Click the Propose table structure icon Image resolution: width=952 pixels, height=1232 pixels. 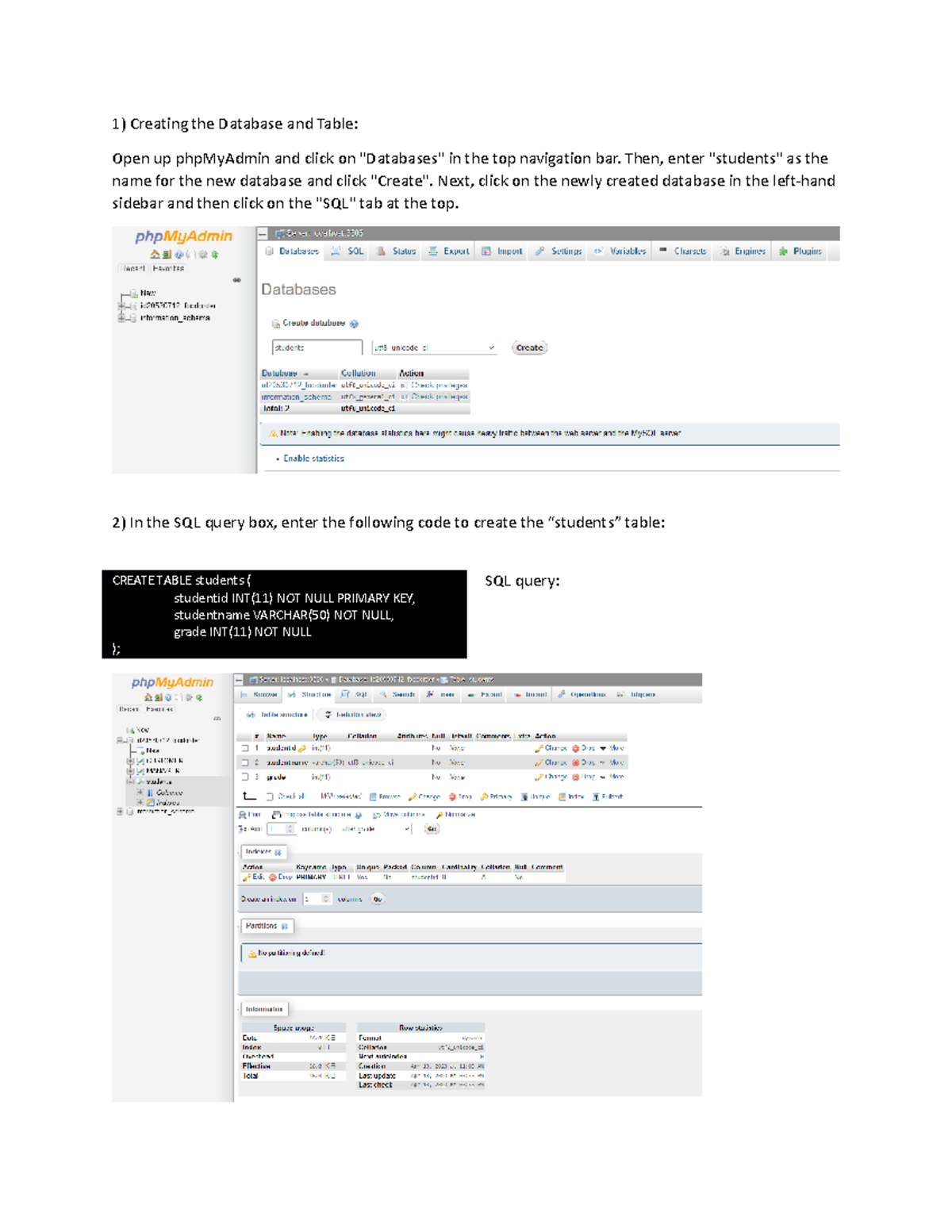[x=275, y=816]
